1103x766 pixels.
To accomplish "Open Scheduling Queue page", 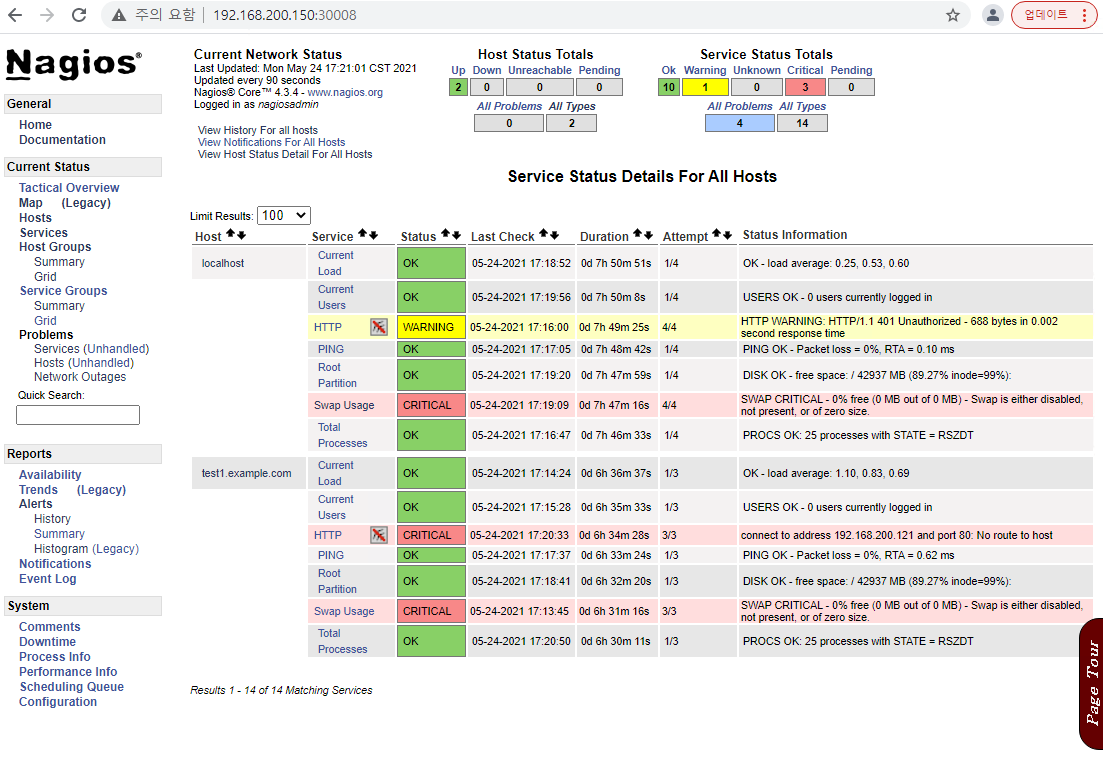I will point(72,687).
